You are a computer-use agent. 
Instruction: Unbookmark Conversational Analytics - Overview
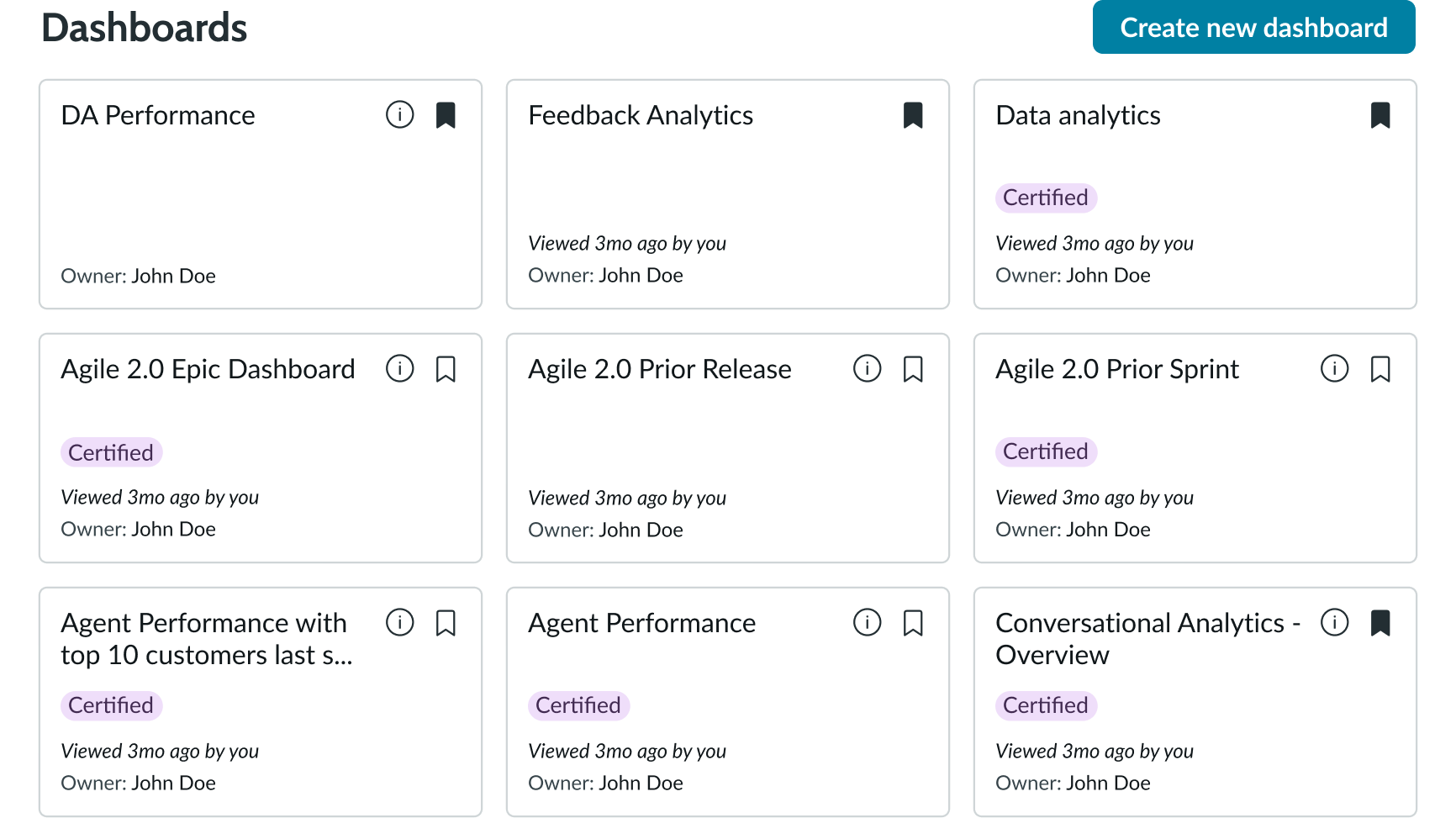(1381, 623)
